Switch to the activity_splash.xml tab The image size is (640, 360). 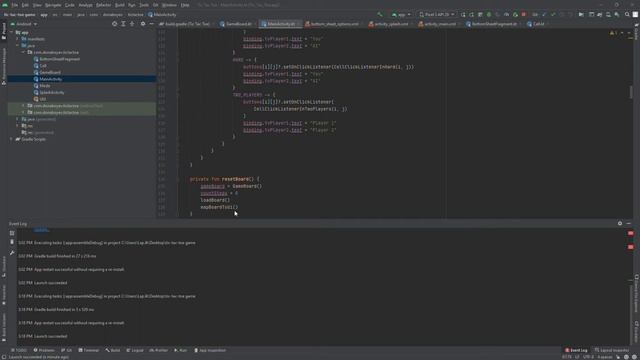click(388, 24)
